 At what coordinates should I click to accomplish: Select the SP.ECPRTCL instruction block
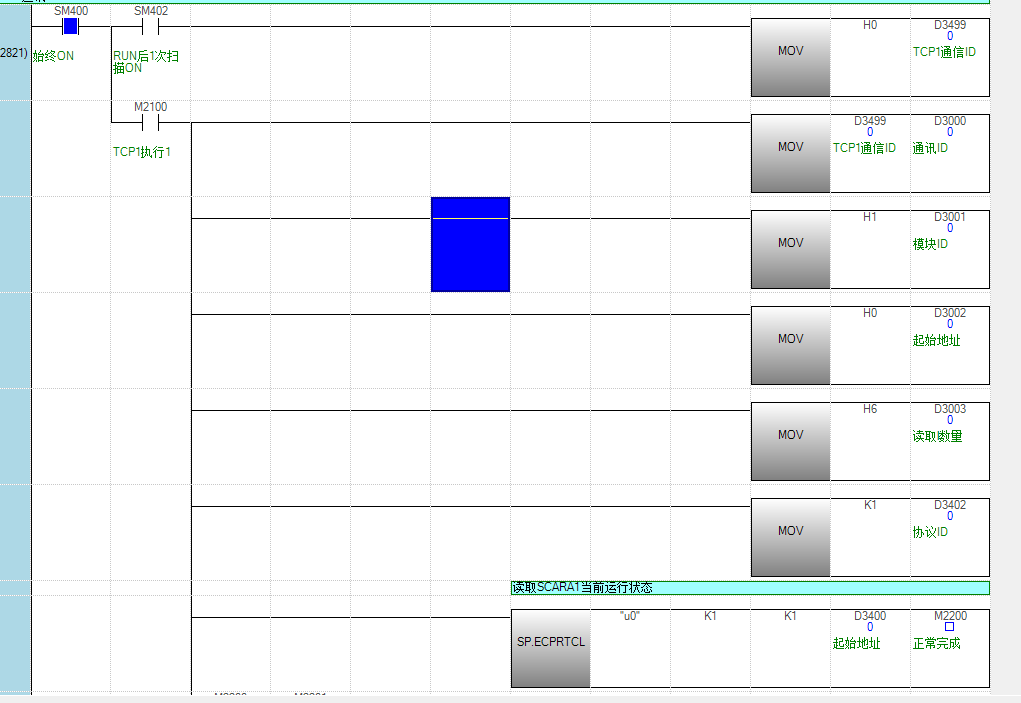click(x=550, y=642)
